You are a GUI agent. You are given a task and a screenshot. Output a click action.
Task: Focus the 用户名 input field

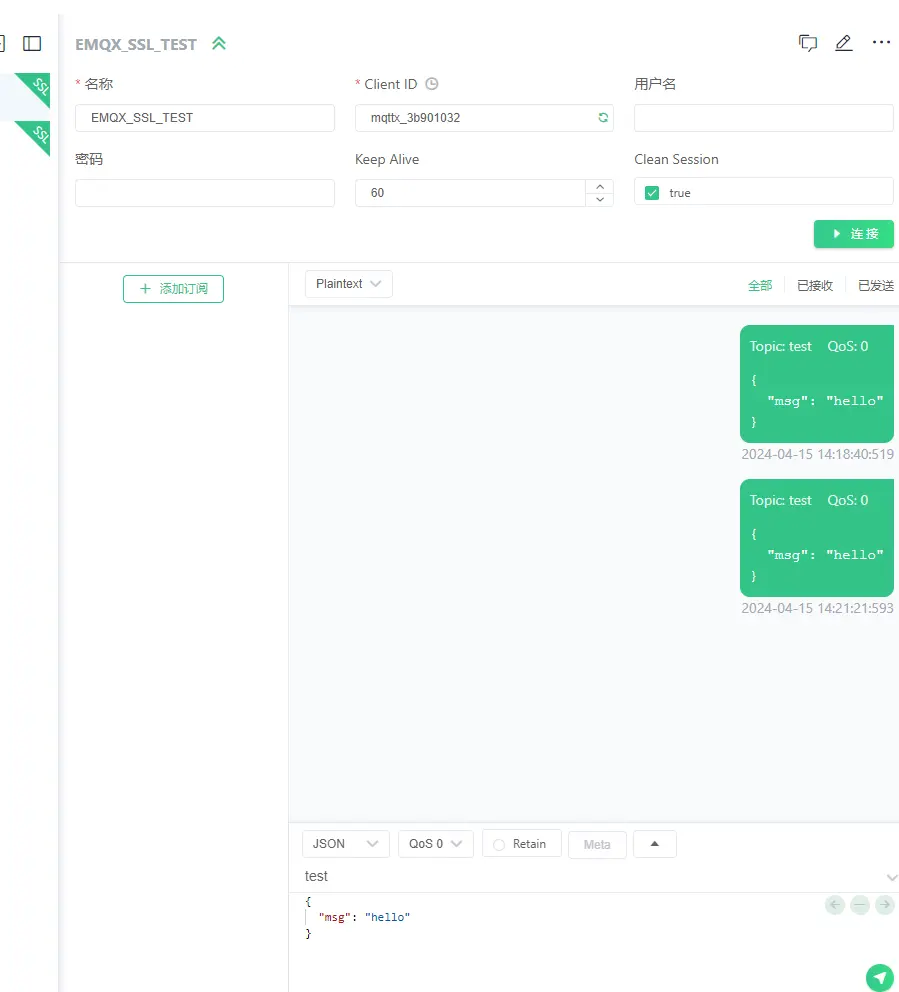point(764,118)
